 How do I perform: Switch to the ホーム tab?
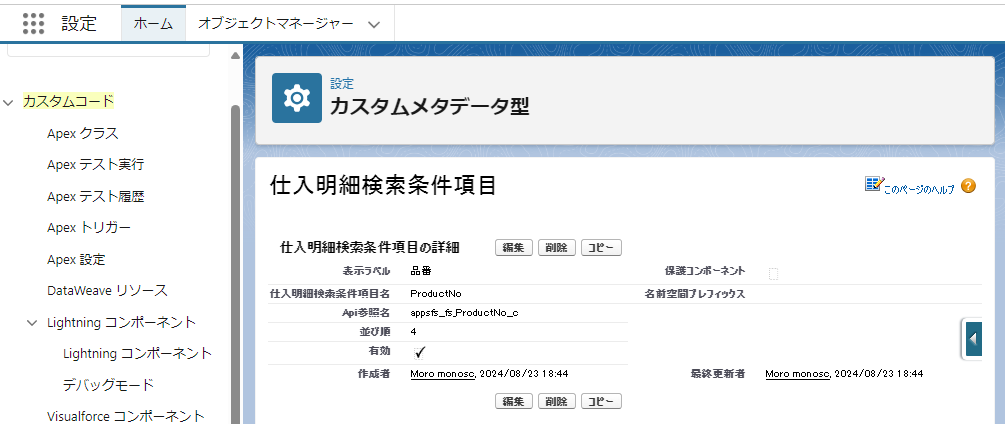click(x=153, y=23)
